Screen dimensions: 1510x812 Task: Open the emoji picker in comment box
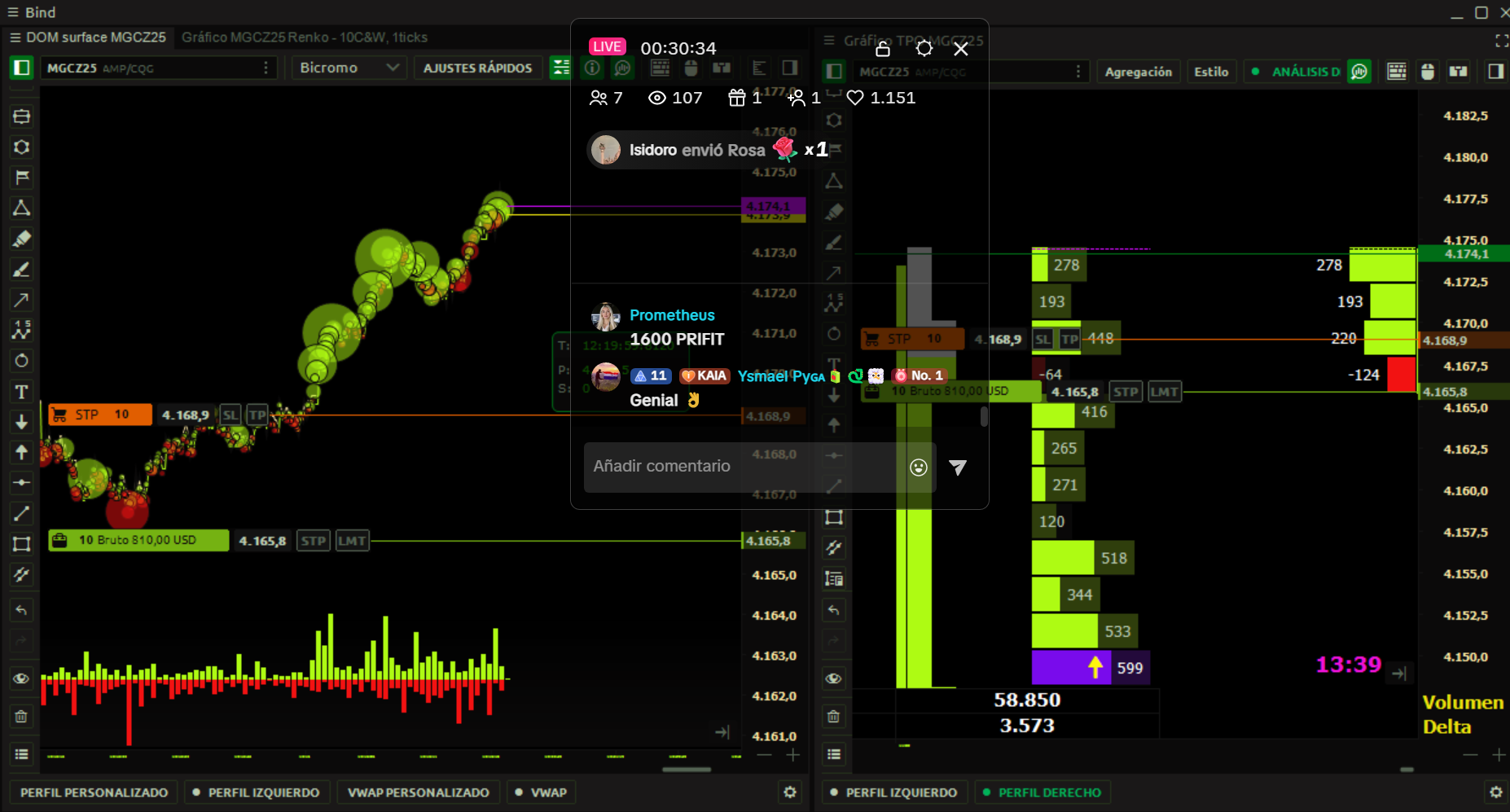point(918,467)
